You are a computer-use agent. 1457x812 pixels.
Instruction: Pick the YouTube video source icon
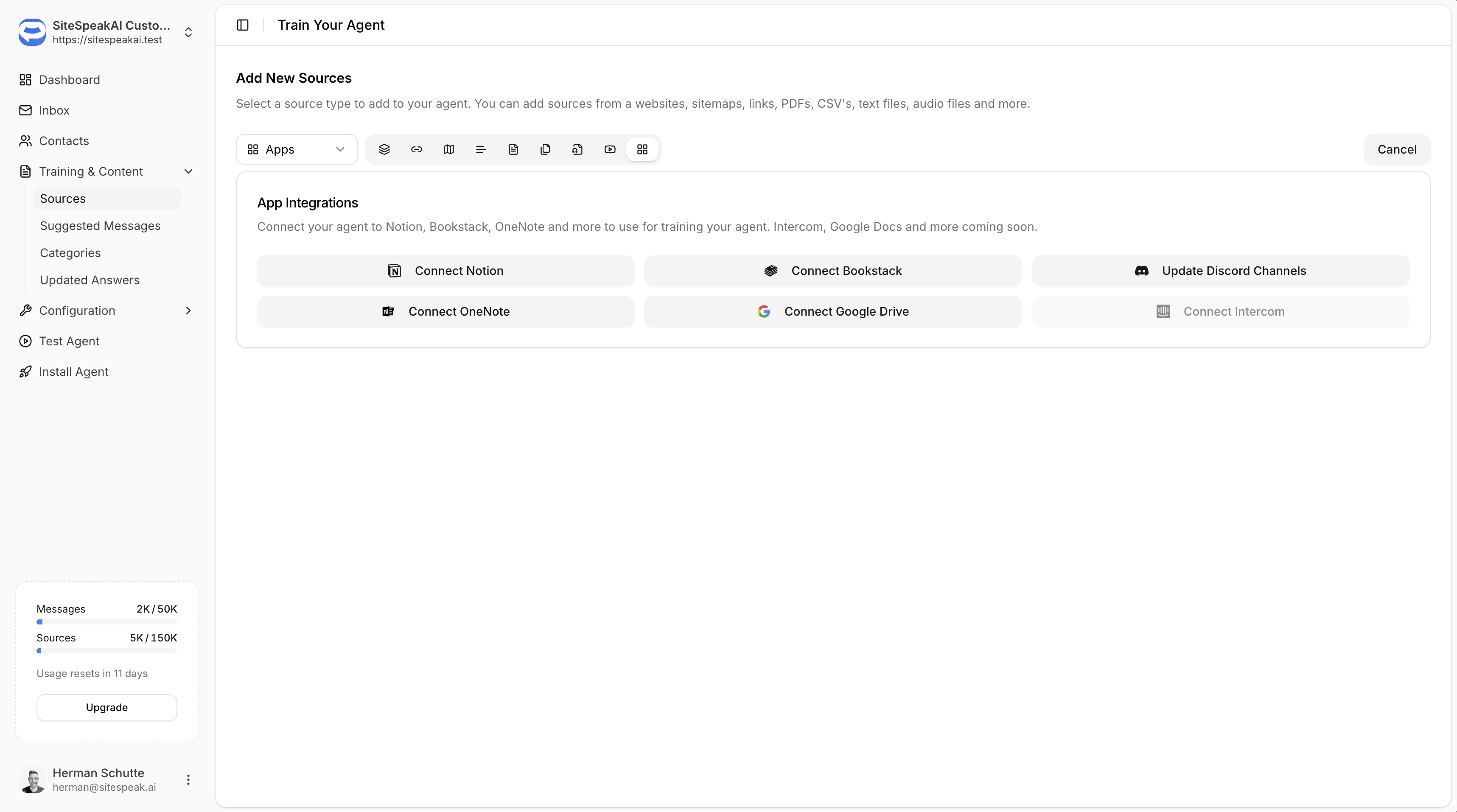pyautogui.click(x=610, y=149)
